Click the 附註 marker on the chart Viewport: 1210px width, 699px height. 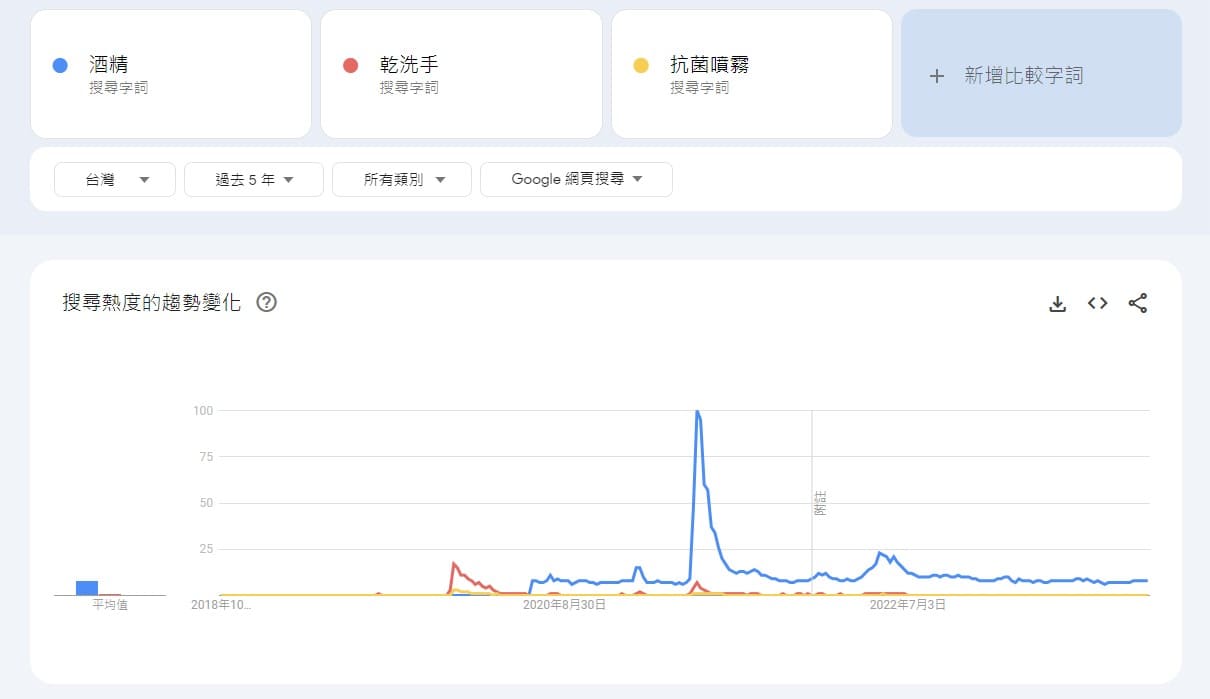click(x=820, y=503)
